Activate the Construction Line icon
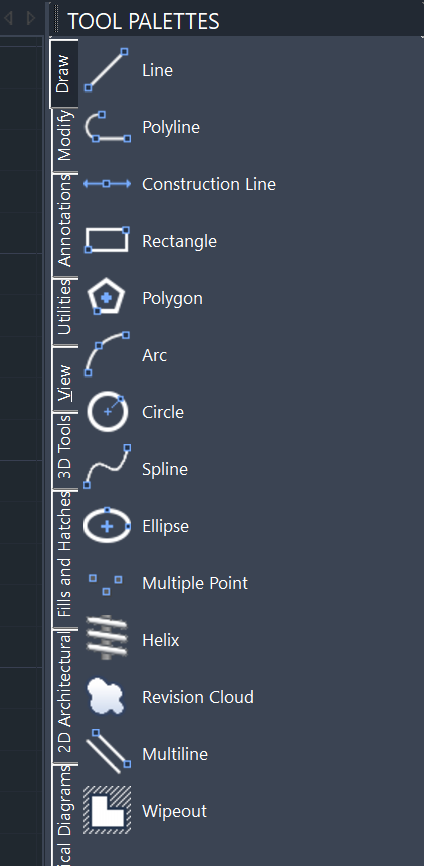The width and height of the screenshot is (424, 866). [107, 184]
